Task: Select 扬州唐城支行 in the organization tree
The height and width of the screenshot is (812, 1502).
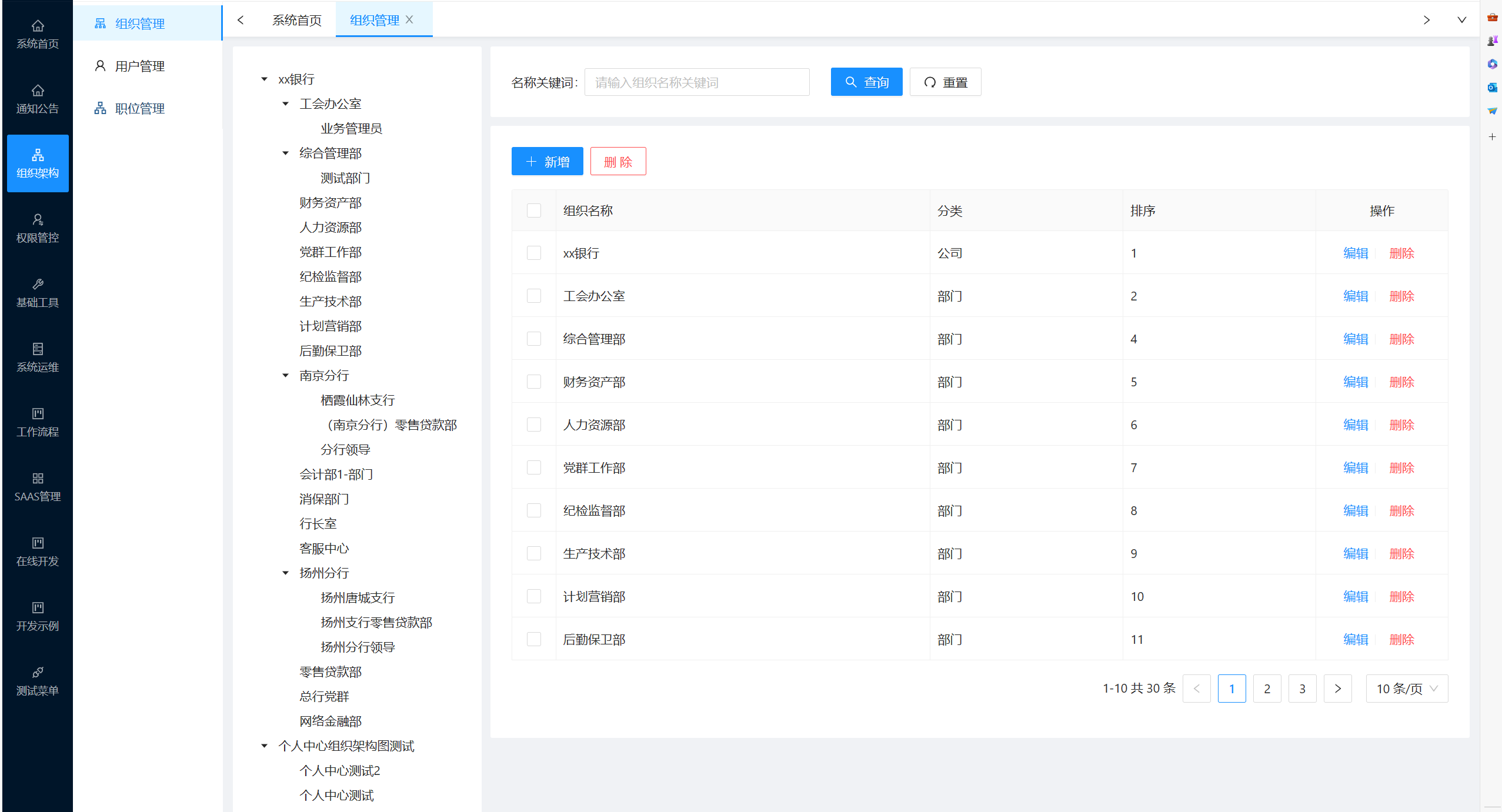Action: pyautogui.click(x=358, y=598)
